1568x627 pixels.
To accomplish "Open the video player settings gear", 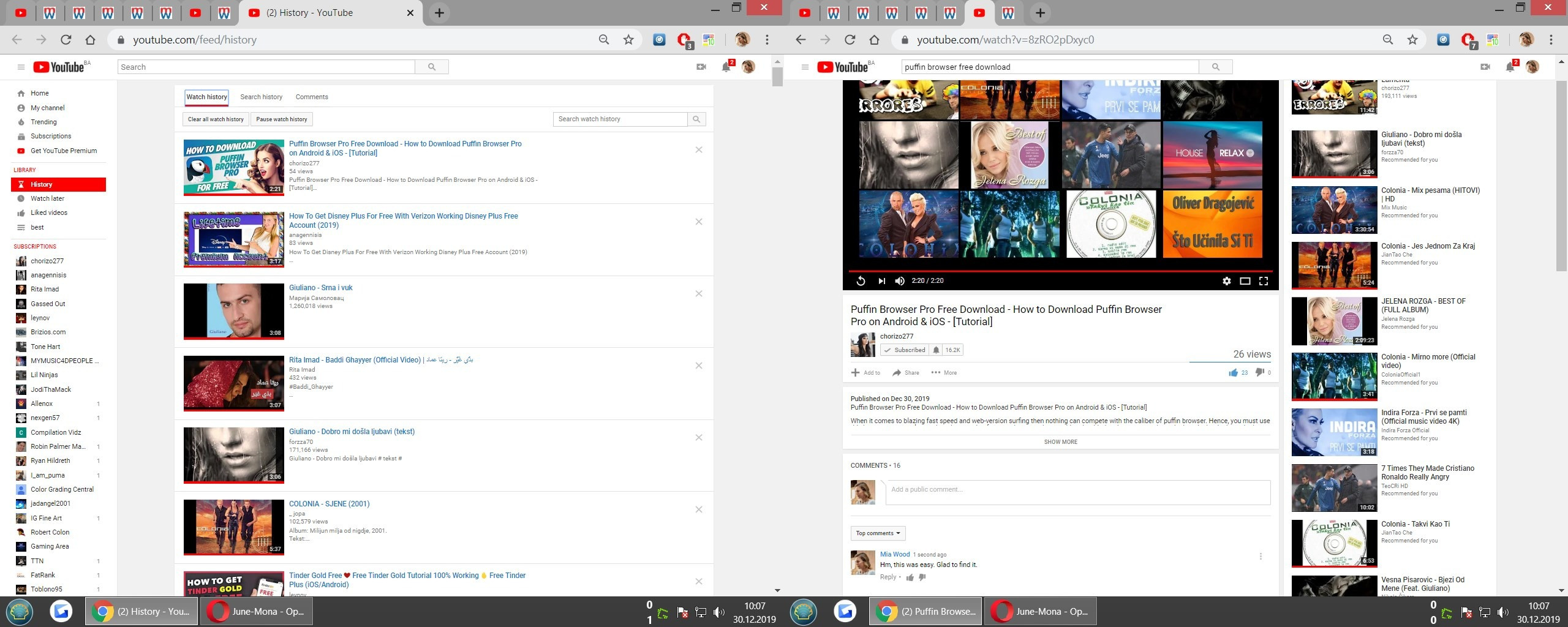I will click(1226, 281).
